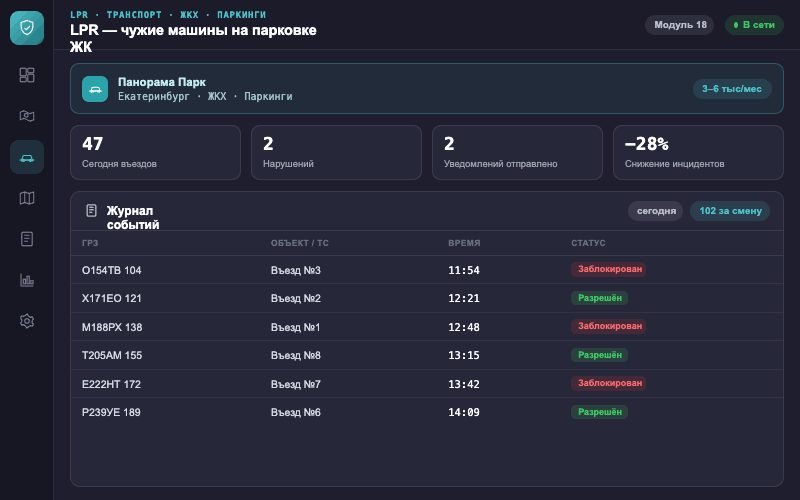Click Разрешён status for Т205АМ 155
Viewport: 800px width, 500px height.
click(599, 355)
